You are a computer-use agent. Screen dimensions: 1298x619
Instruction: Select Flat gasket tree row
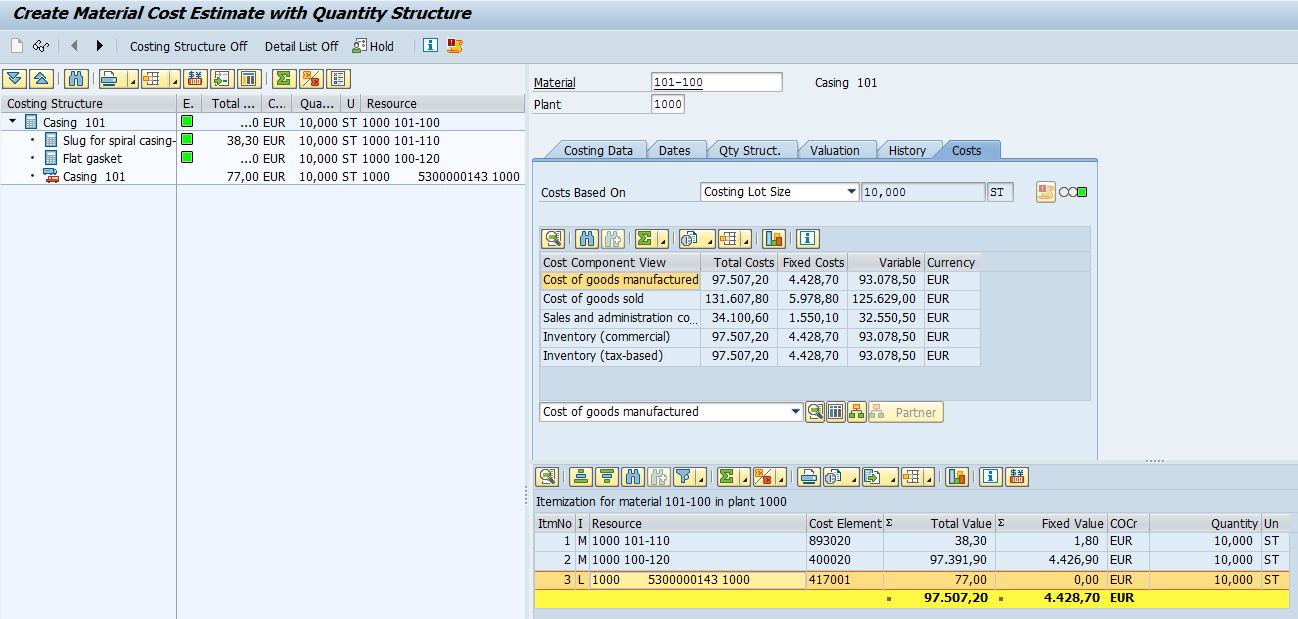click(x=92, y=158)
